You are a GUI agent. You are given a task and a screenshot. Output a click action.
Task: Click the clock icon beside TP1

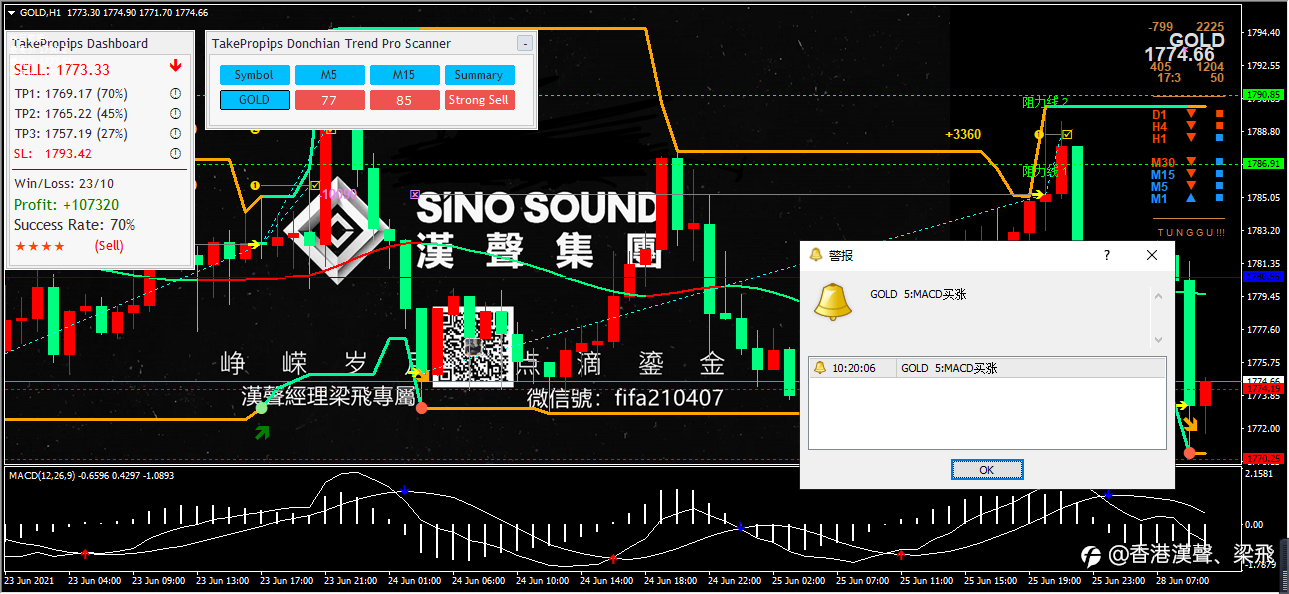point(175,94)
